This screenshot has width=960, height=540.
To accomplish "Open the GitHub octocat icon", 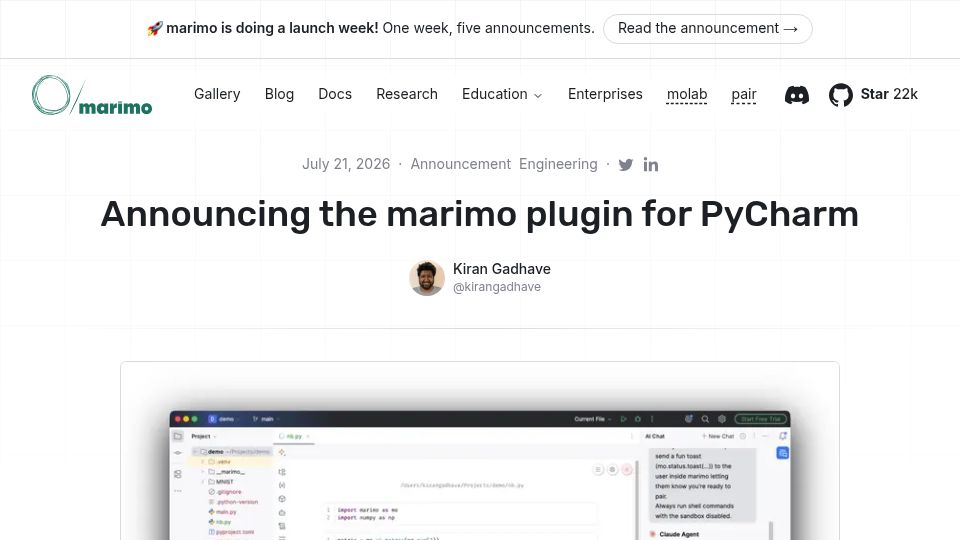I will coord(841,95).
